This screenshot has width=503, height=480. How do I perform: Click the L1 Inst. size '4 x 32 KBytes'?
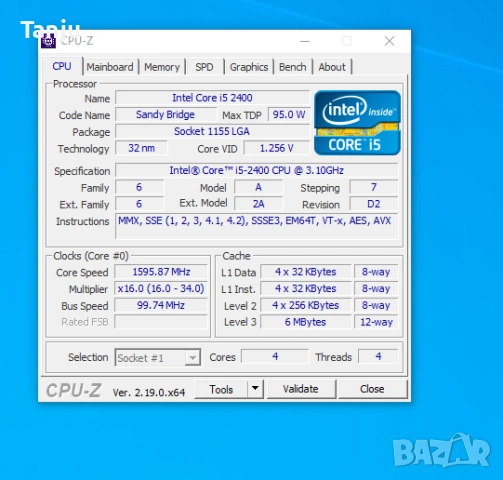click(x=306, y=289)
